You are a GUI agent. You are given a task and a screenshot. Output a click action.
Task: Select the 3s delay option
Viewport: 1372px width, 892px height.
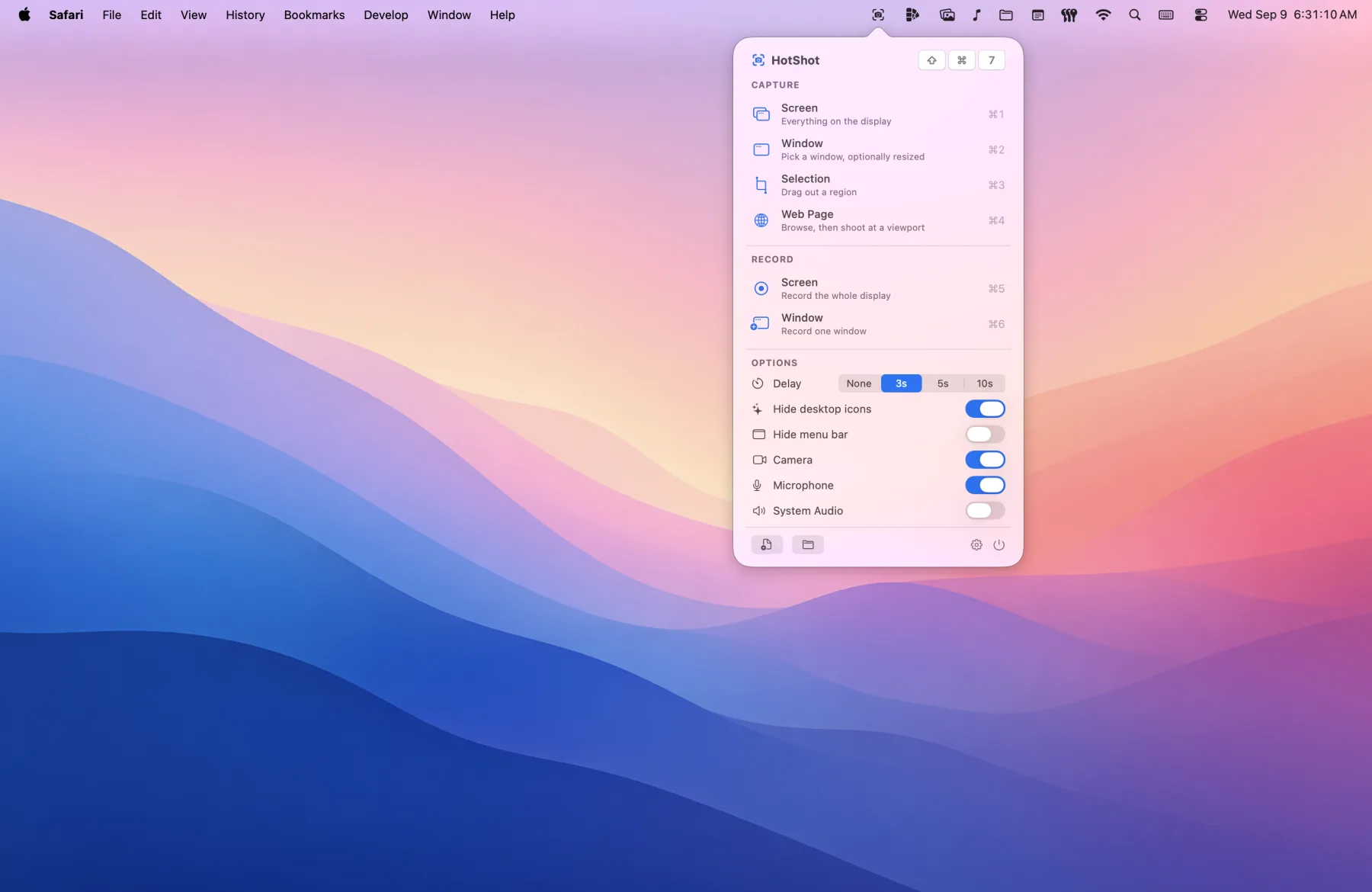pyautogui.click(x=901, y=383)
